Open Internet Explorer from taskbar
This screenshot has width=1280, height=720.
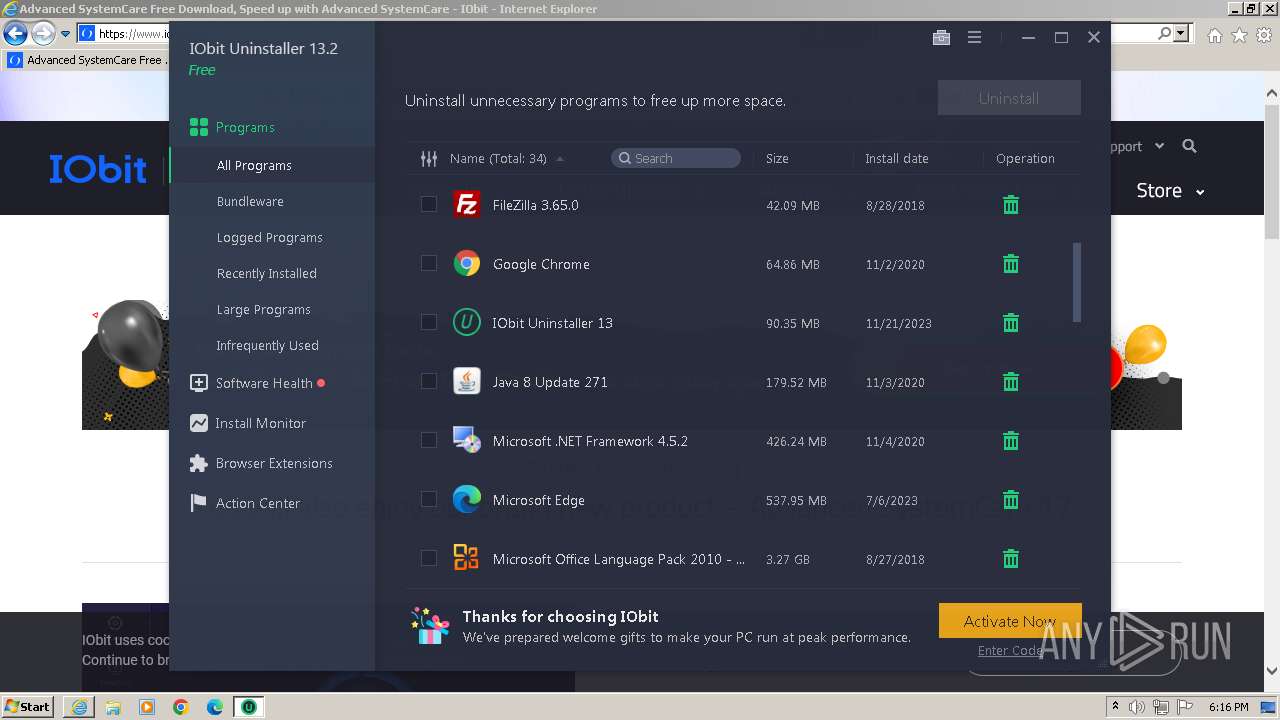pyautogui.click(x=79, y=707)
